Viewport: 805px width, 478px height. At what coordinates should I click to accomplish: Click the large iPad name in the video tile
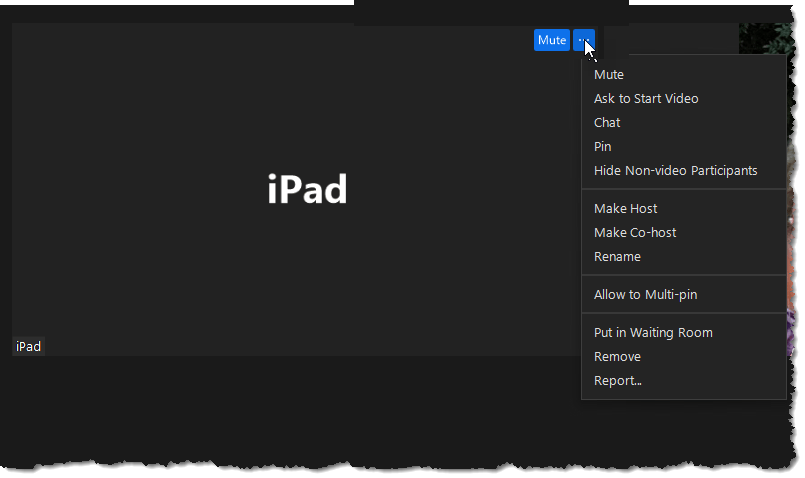tap(307, 190)
